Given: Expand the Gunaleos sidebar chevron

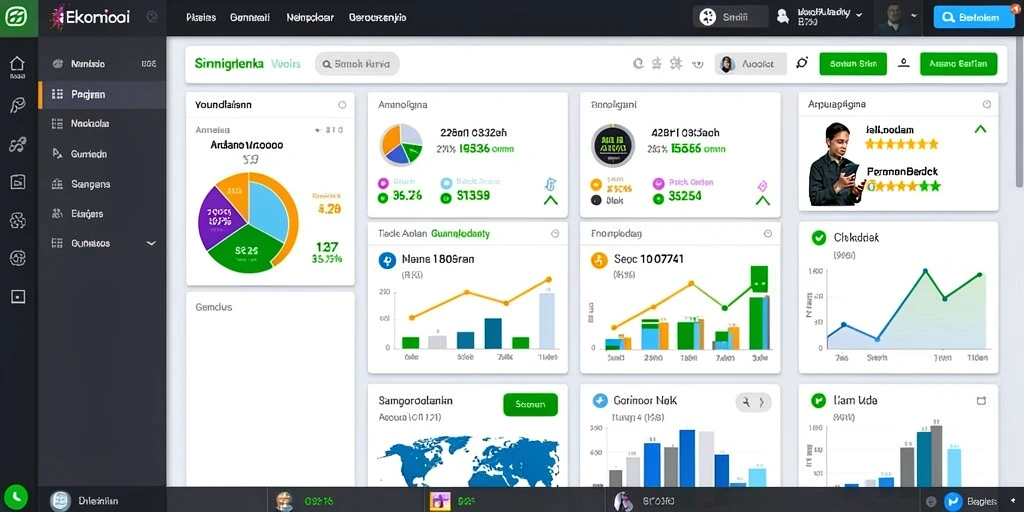Looking at the screenshot, I should (x=151, y=243).
